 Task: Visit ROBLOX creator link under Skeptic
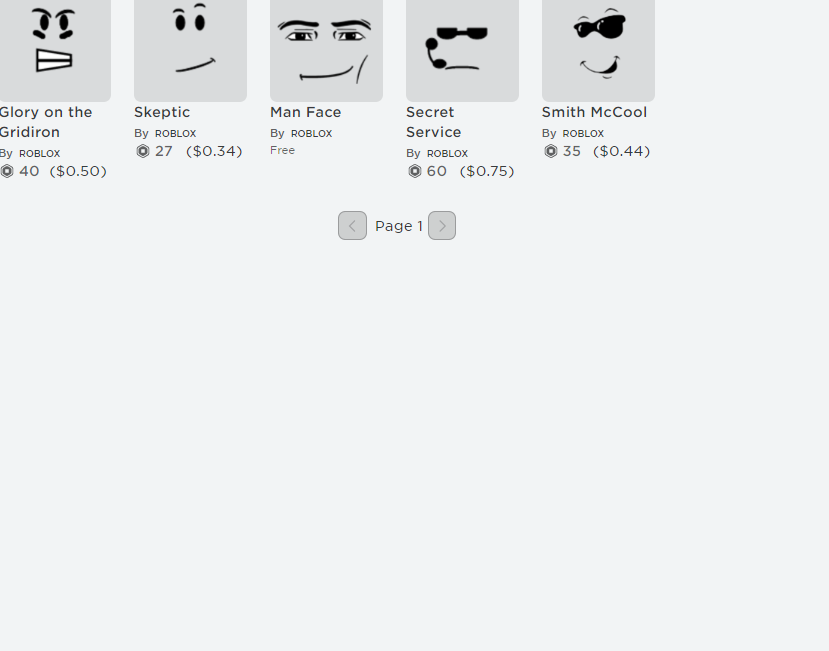(176, 134)
